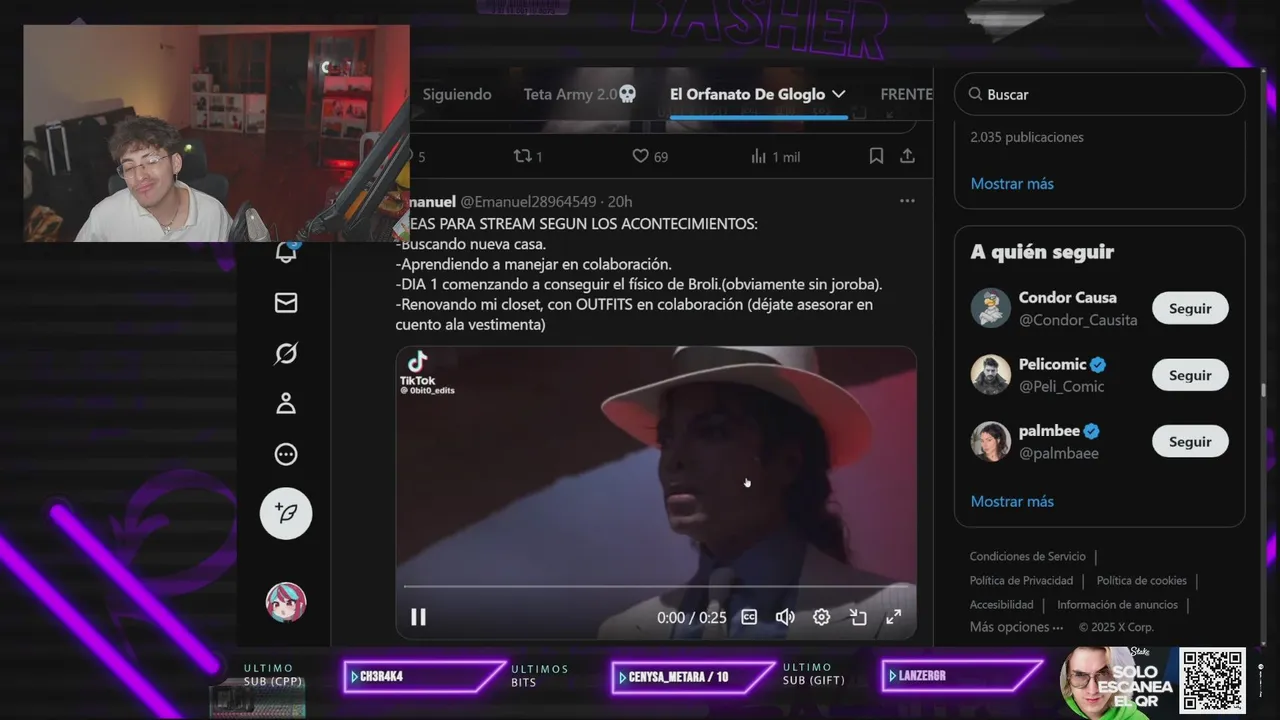Open Información de anuncios link

tap(1117, 604)
